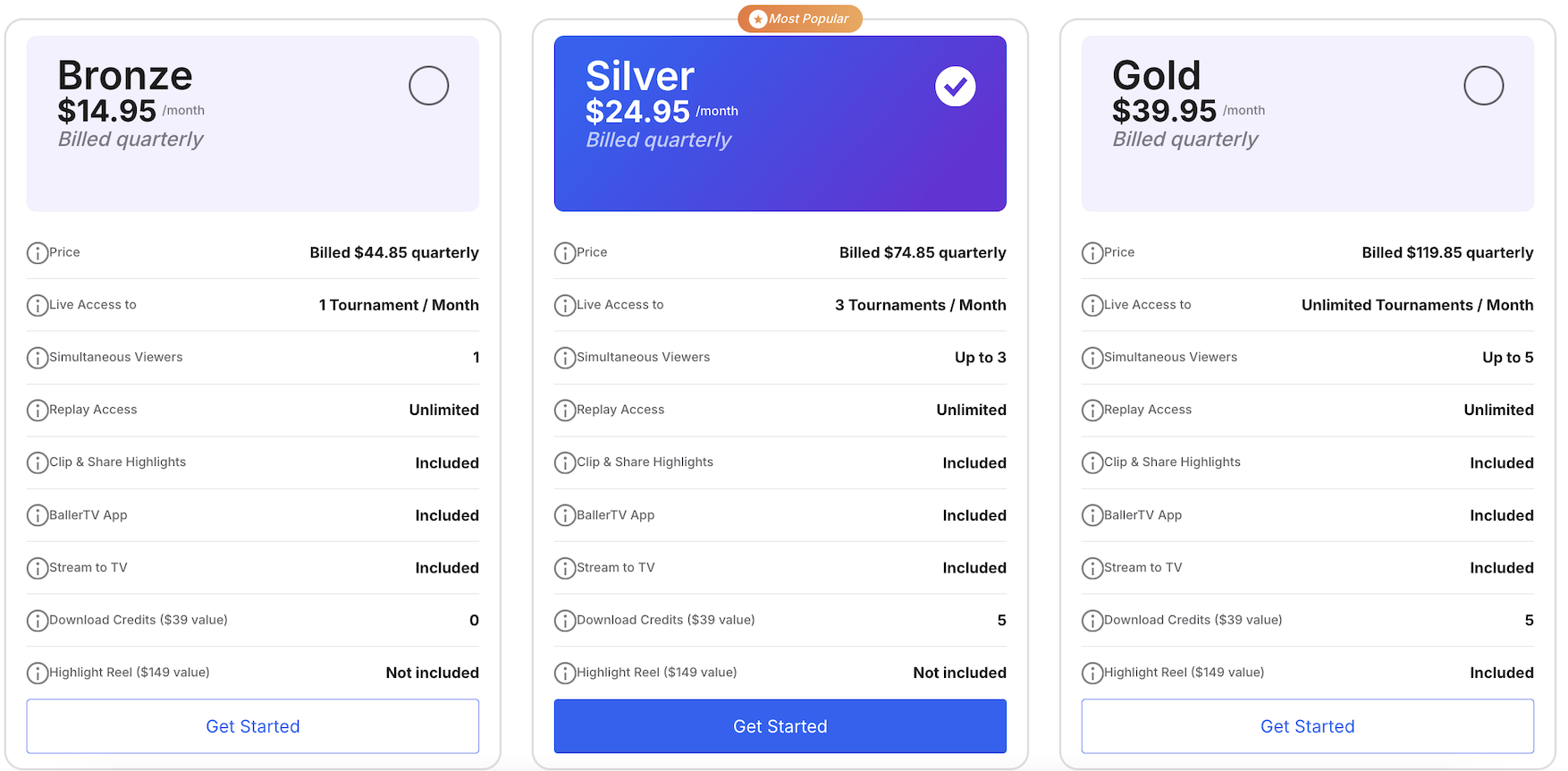Screen dimensions: 1568x771
Task: Click the Stream to TV info icon on Bronze
Action: 38,568
